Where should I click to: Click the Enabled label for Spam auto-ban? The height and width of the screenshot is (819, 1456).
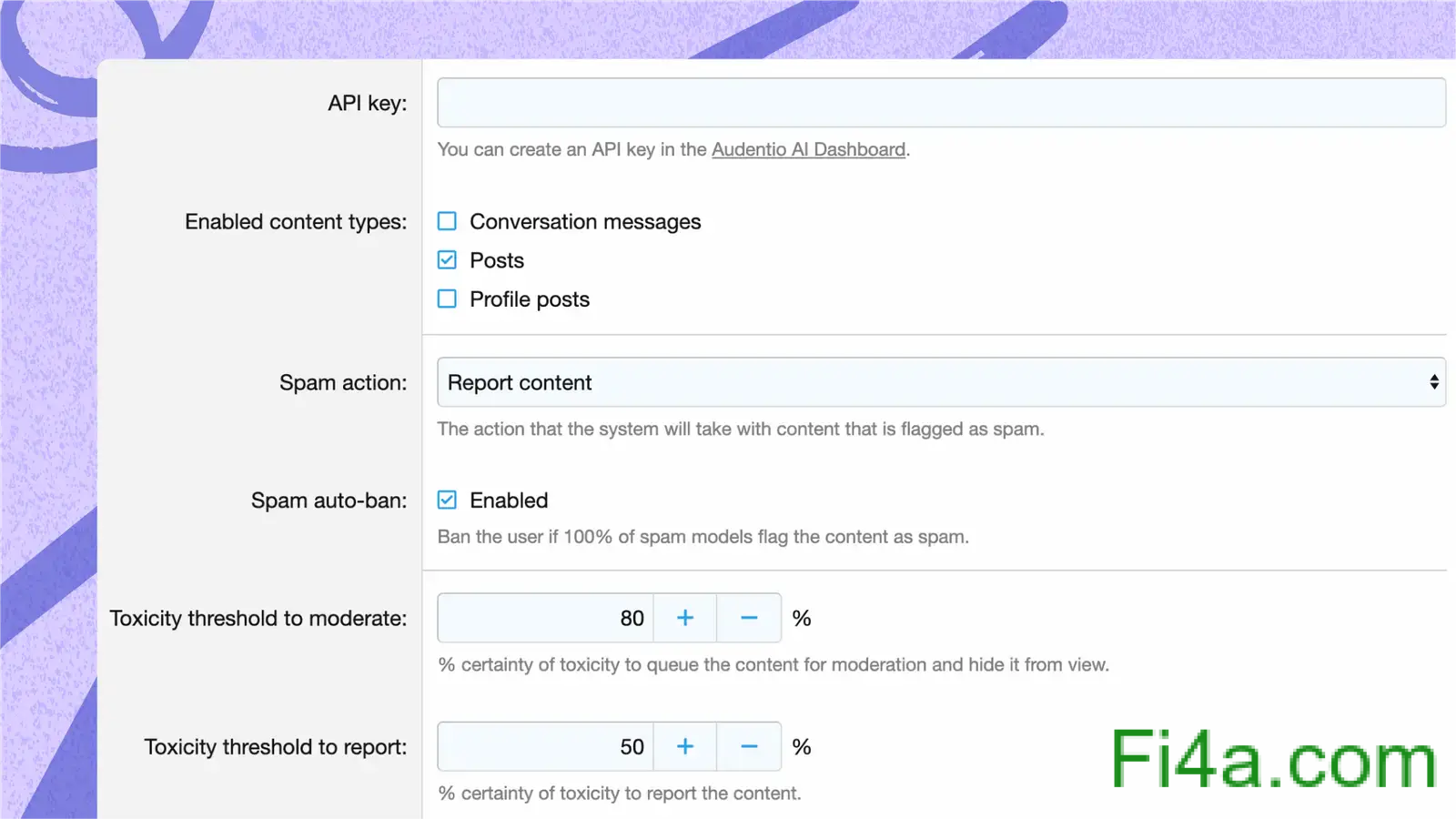pos(509,500)
